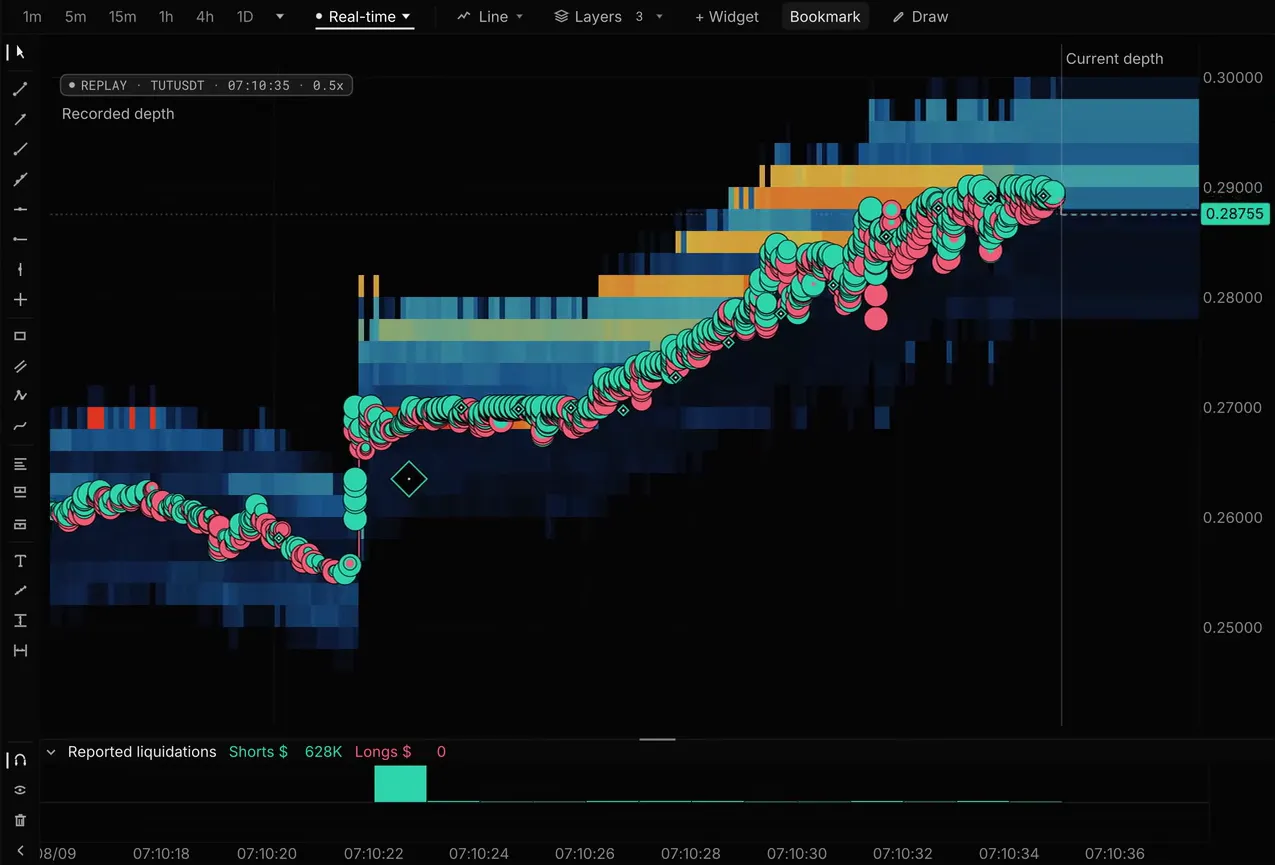The image size is (1275, 865).
Task: Click the Bookmark button
Action: coord(825,17)
